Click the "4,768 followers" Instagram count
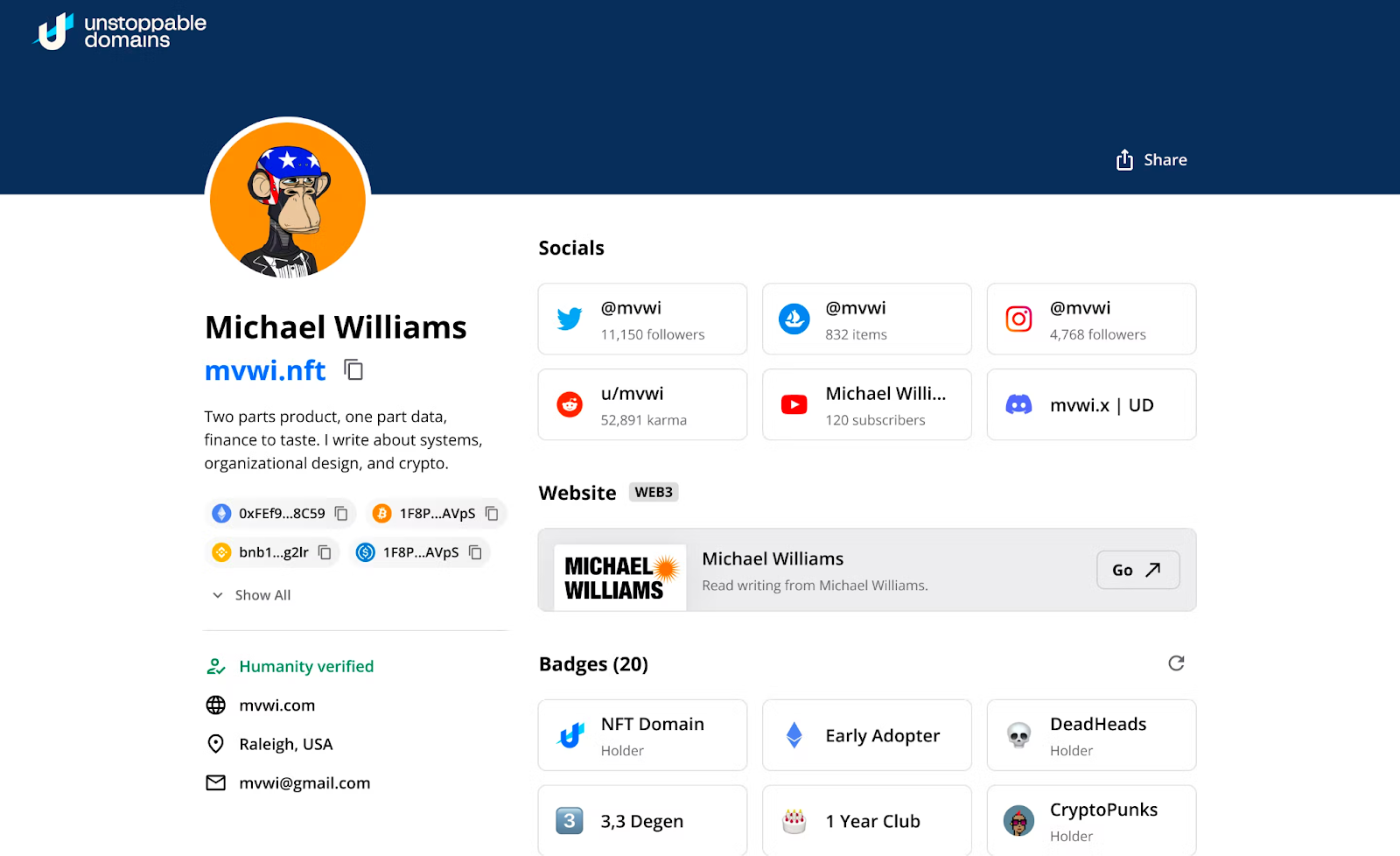 [1098, 334]
